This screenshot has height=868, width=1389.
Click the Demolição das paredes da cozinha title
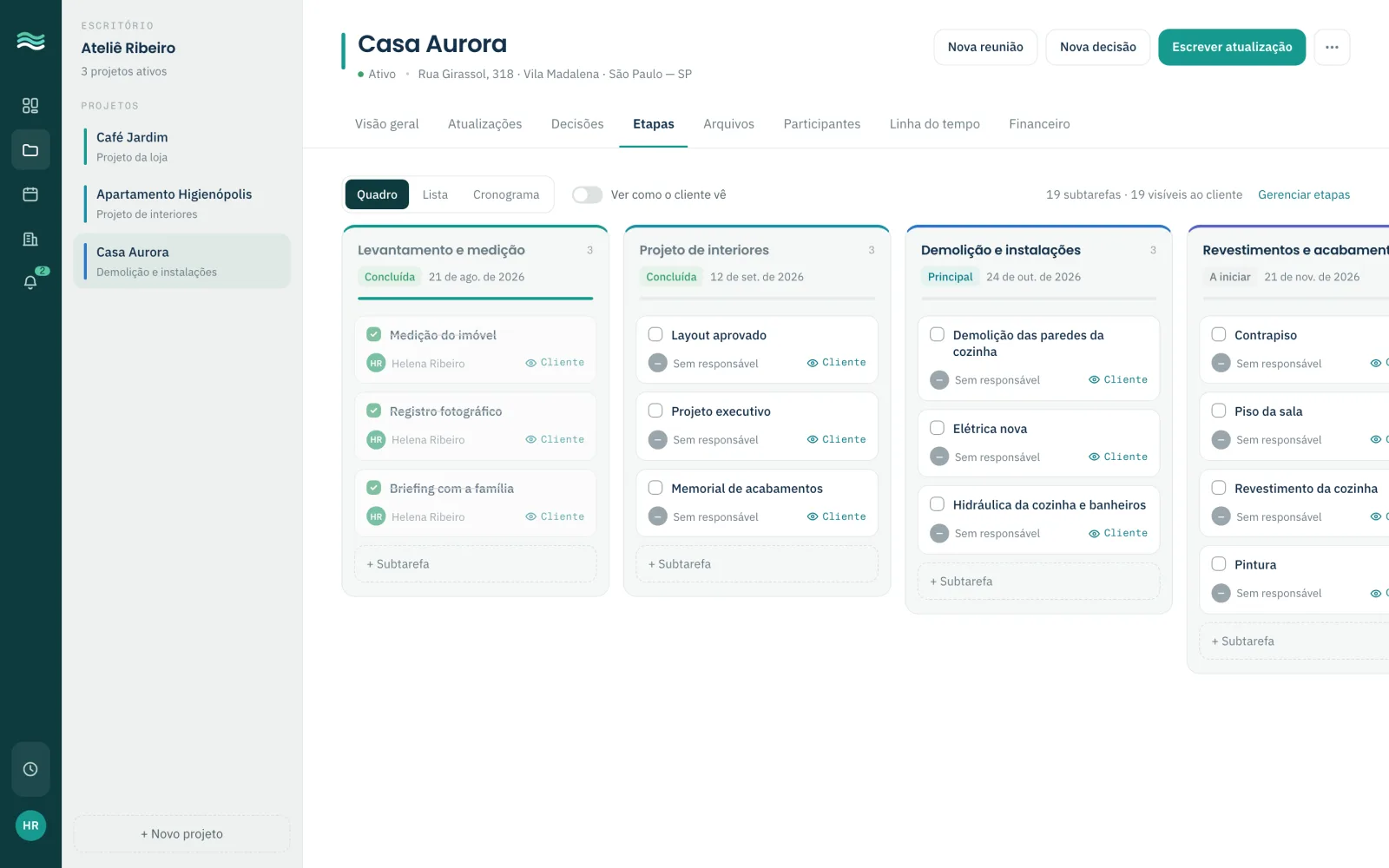pos(1028,343)
